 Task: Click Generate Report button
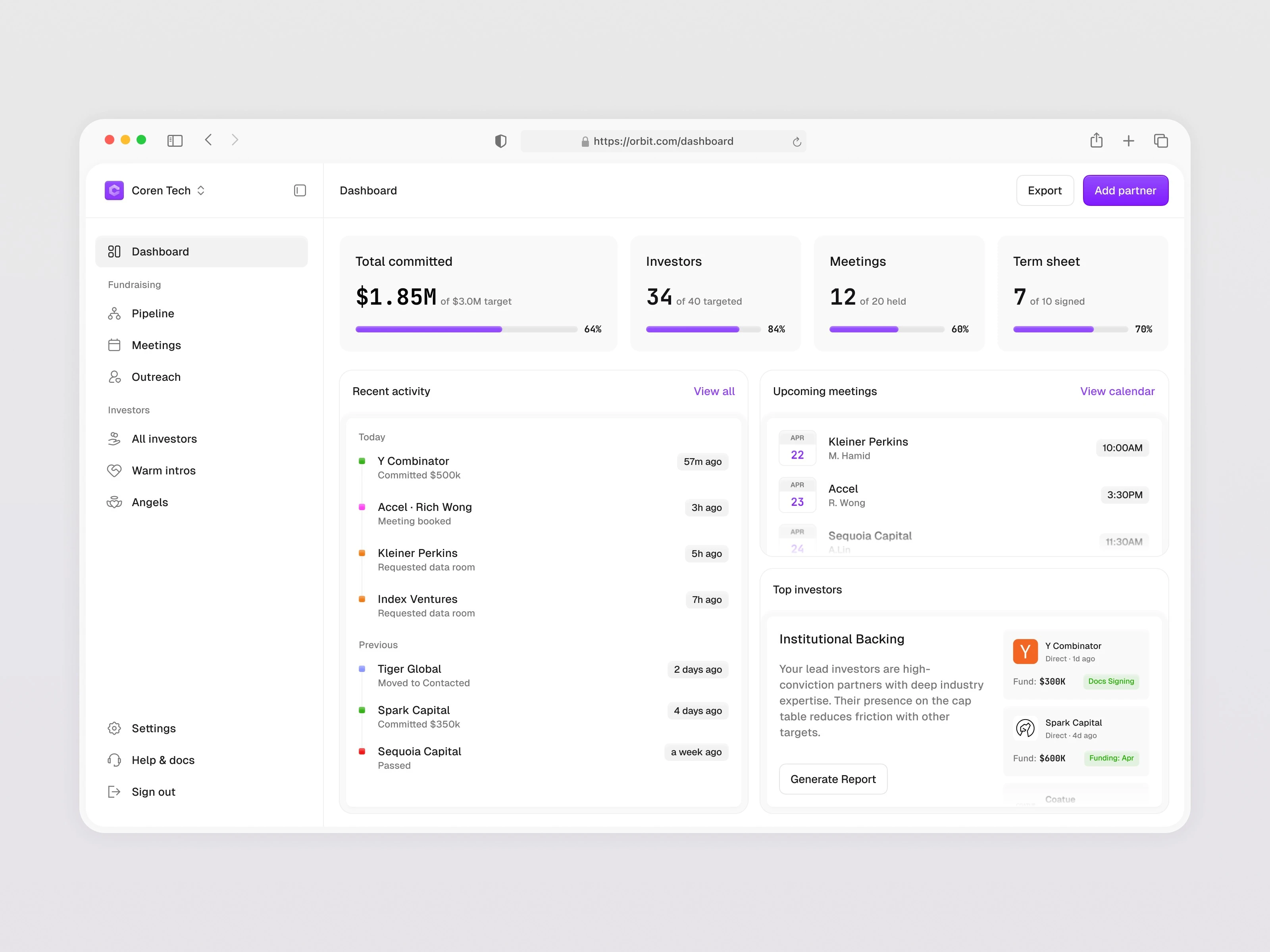point(833,779)
